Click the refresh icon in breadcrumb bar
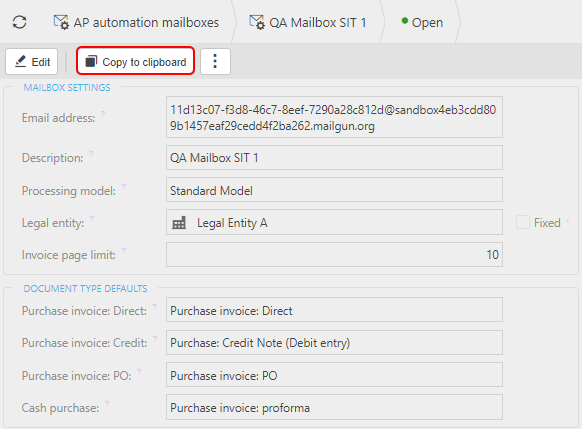This screenshot has width=582, height=429. pyautogui.click(x=19, y=22)
